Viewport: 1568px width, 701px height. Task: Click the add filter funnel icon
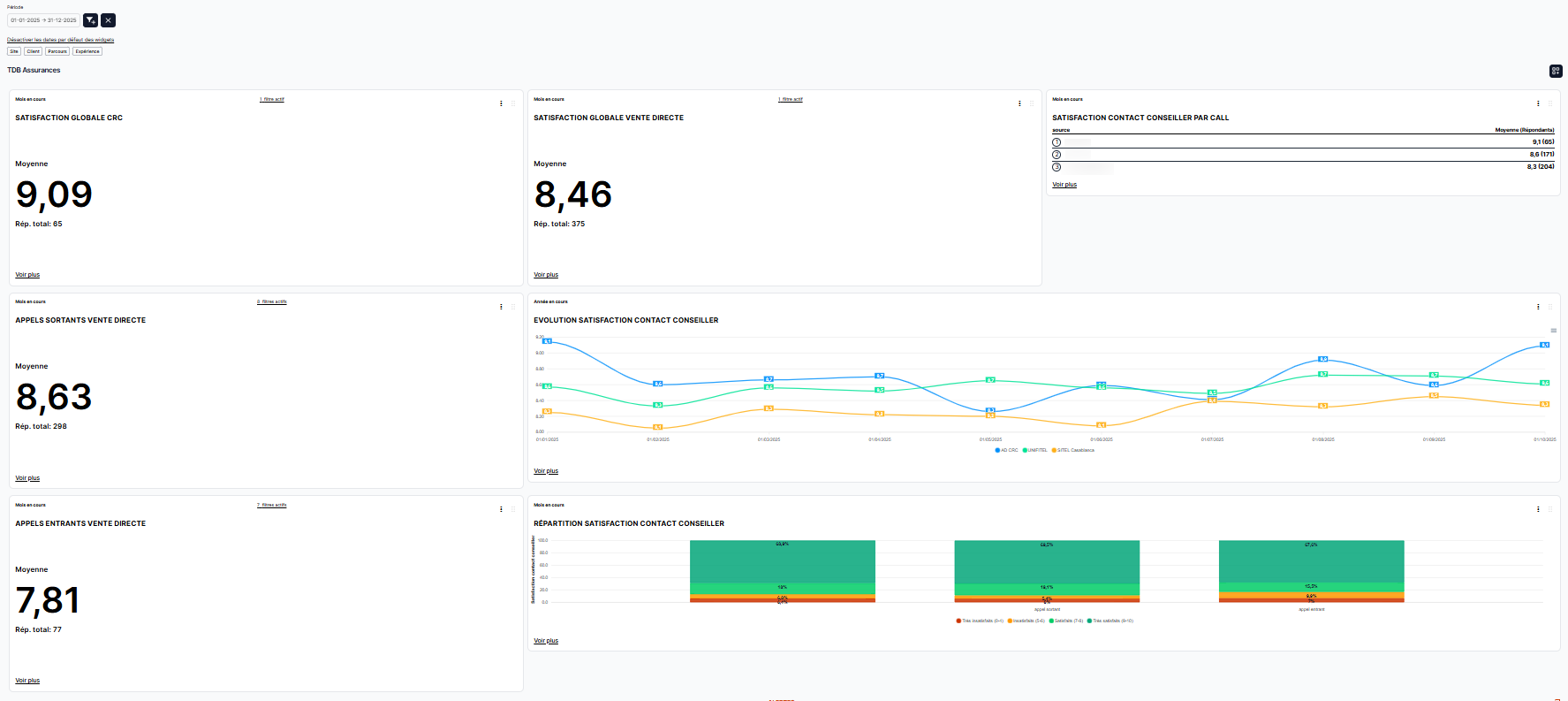[x=90, y=20]
